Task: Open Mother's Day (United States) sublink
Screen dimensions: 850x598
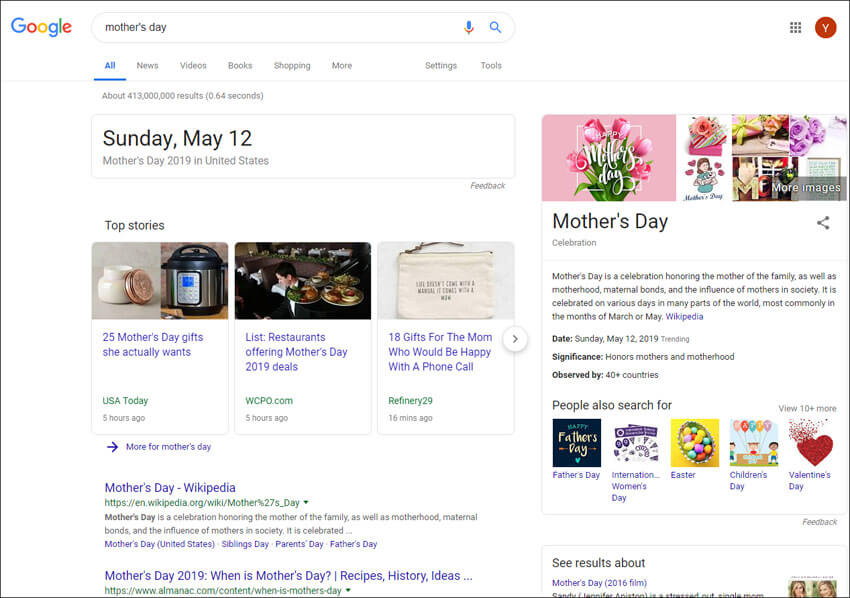Action: pos(159,544)
